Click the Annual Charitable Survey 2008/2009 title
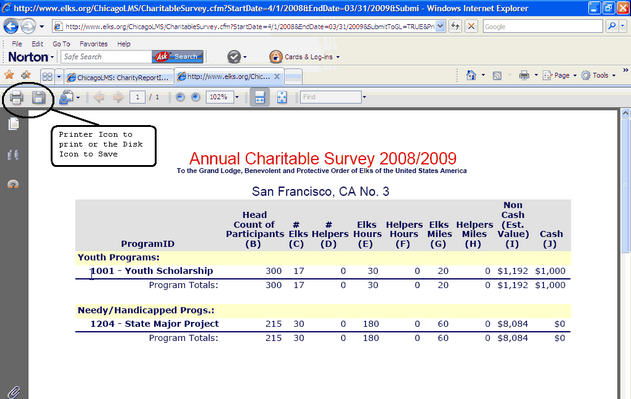Screen dimensions: 631x399 pyautogui.click(x=323, y=158)
